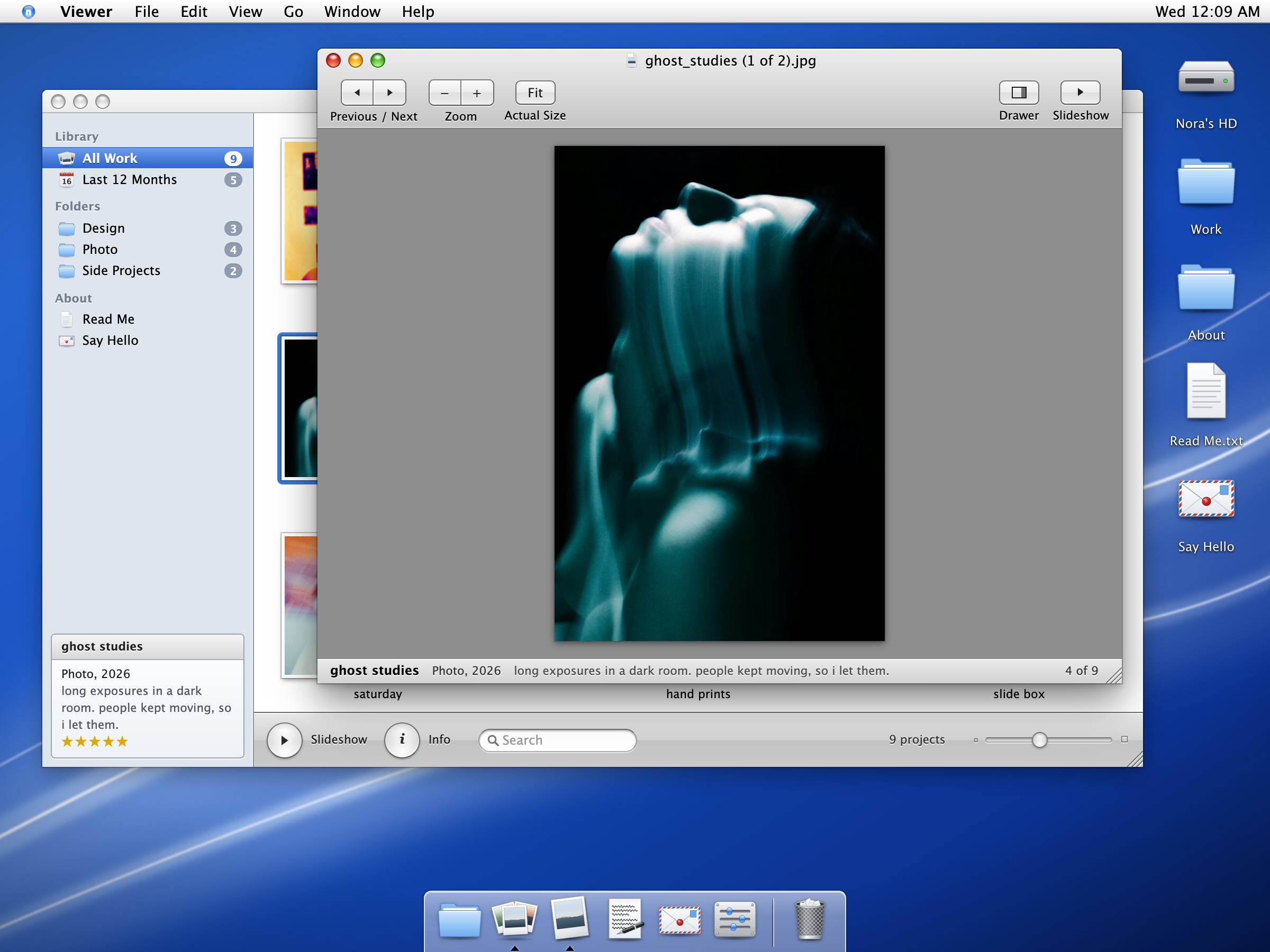Open Say Hello in sidebar
The height and width of the screenshot is (952, 1270).
[x=148, y=340]
